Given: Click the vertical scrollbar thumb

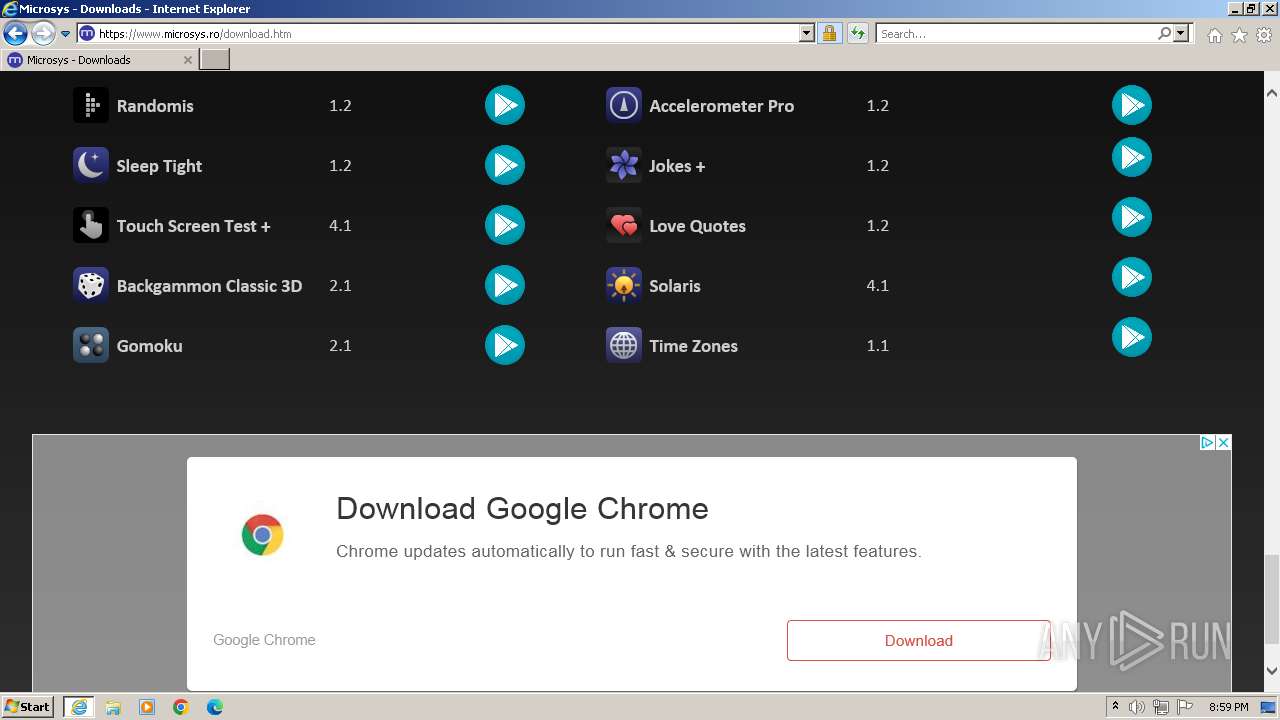Looking at the screenshot, I should [x=1272, y=599].
